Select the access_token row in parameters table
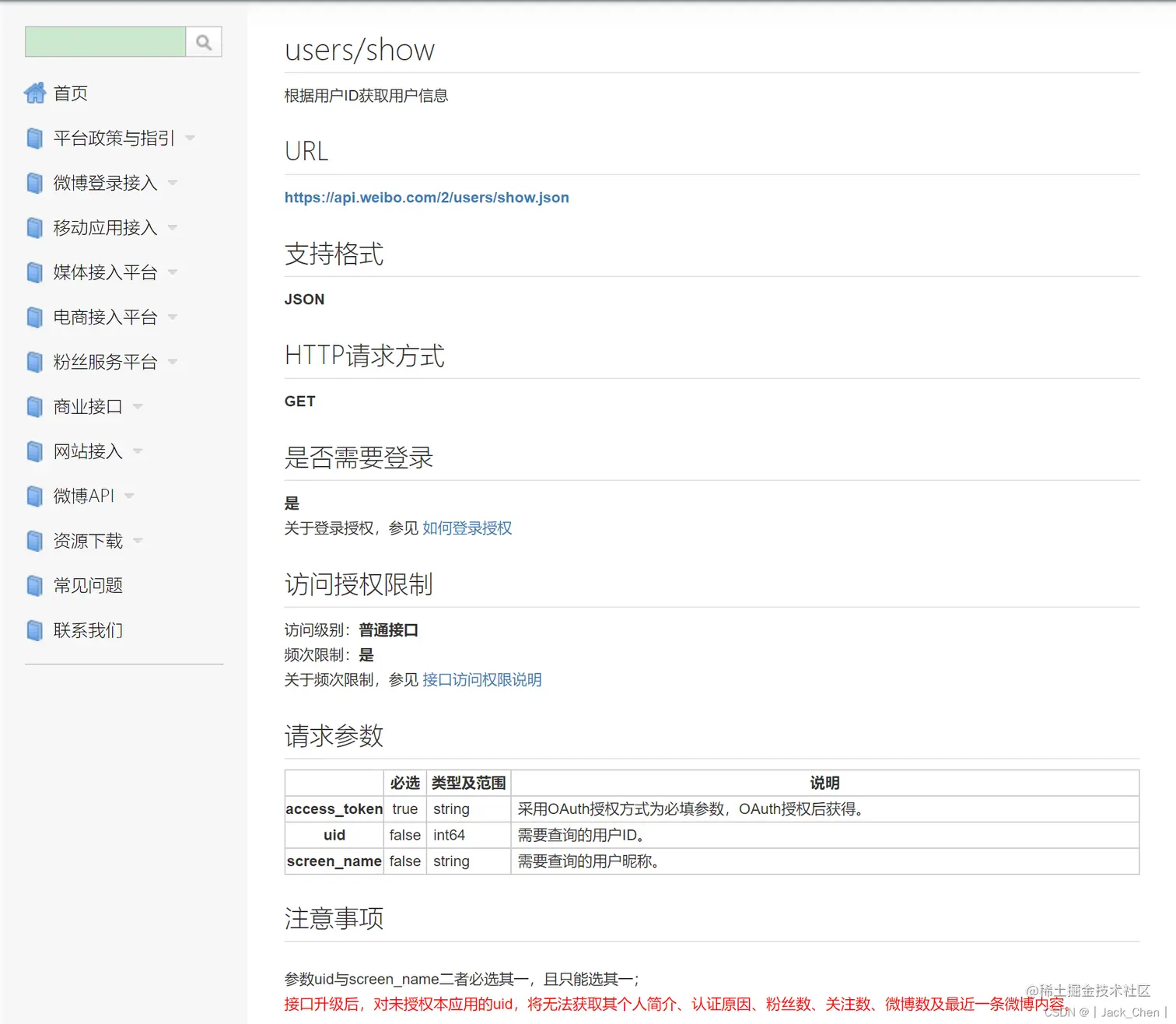 pyautogui.click(x=334, y=808)
